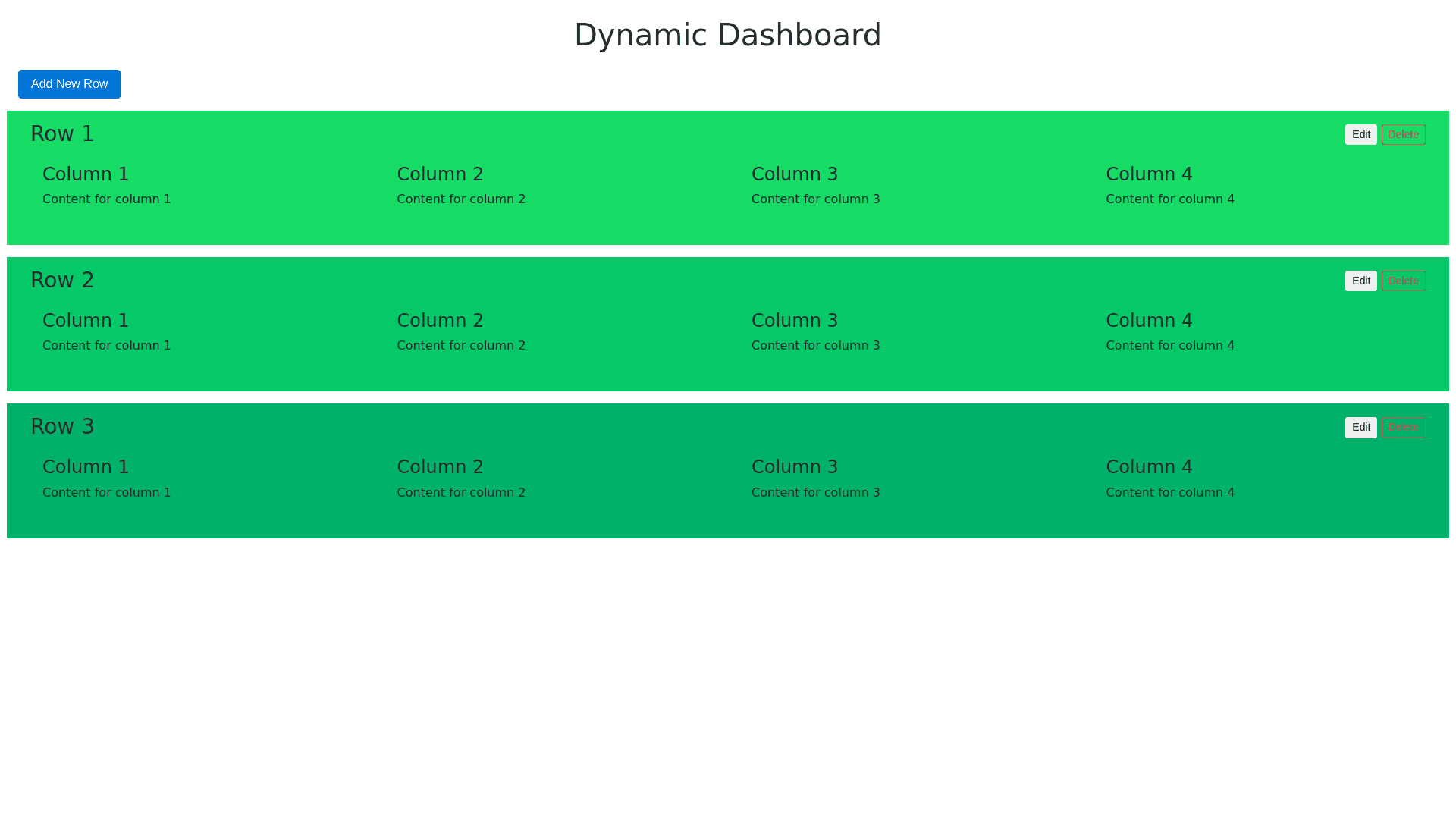Delete Row 2 using its Delete button
Viewport: 1456px width, 819px height.
tap(1403, 281)
